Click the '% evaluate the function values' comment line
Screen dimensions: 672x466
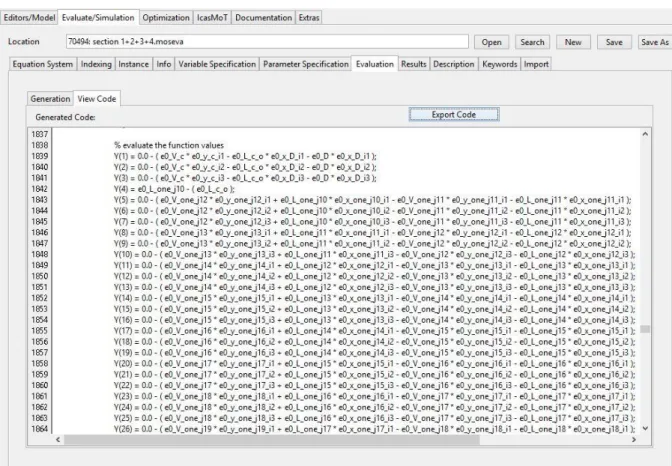(x=169, y=145)
